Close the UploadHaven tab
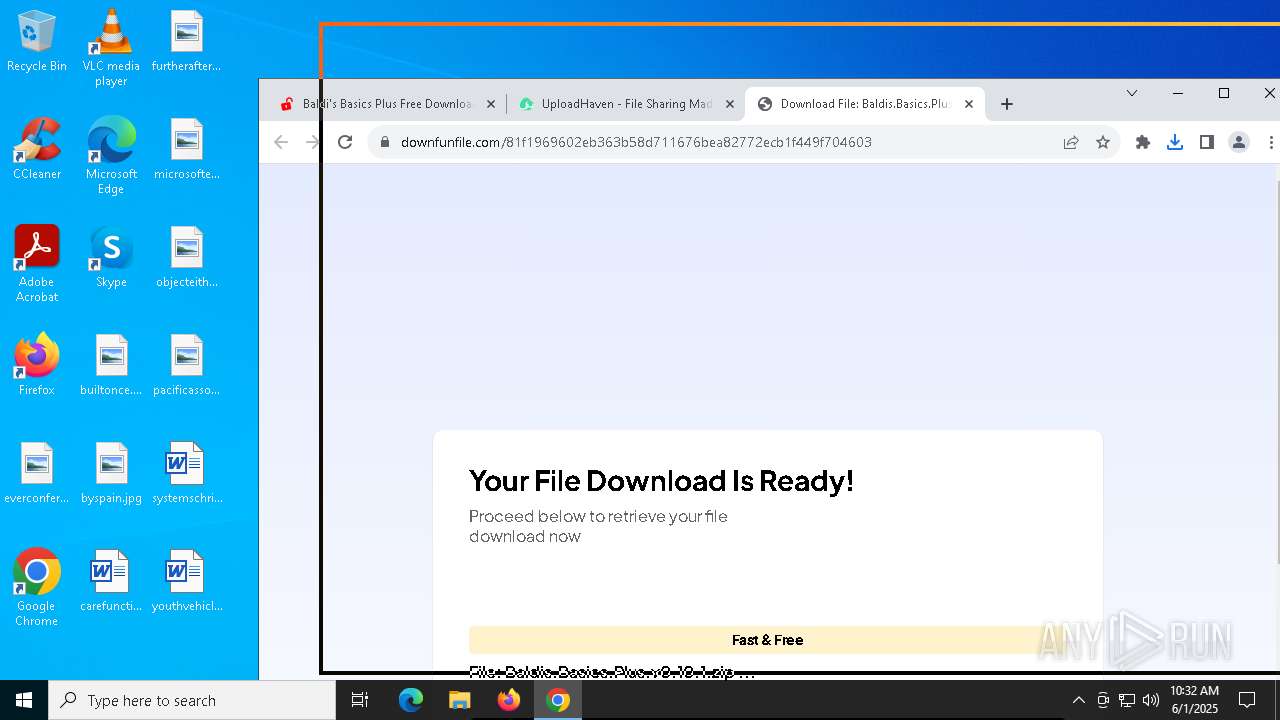 coord(730,104)
